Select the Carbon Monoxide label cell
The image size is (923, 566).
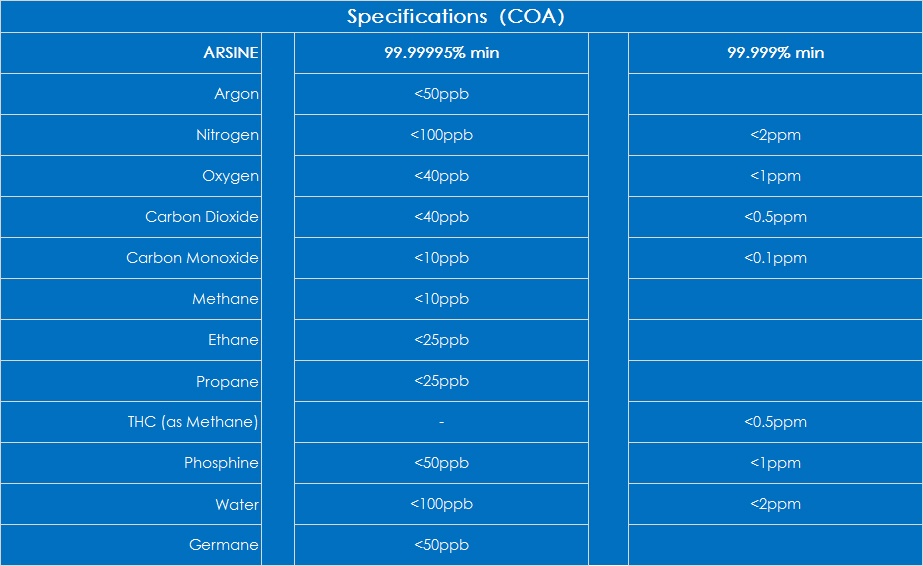point(192,258)
